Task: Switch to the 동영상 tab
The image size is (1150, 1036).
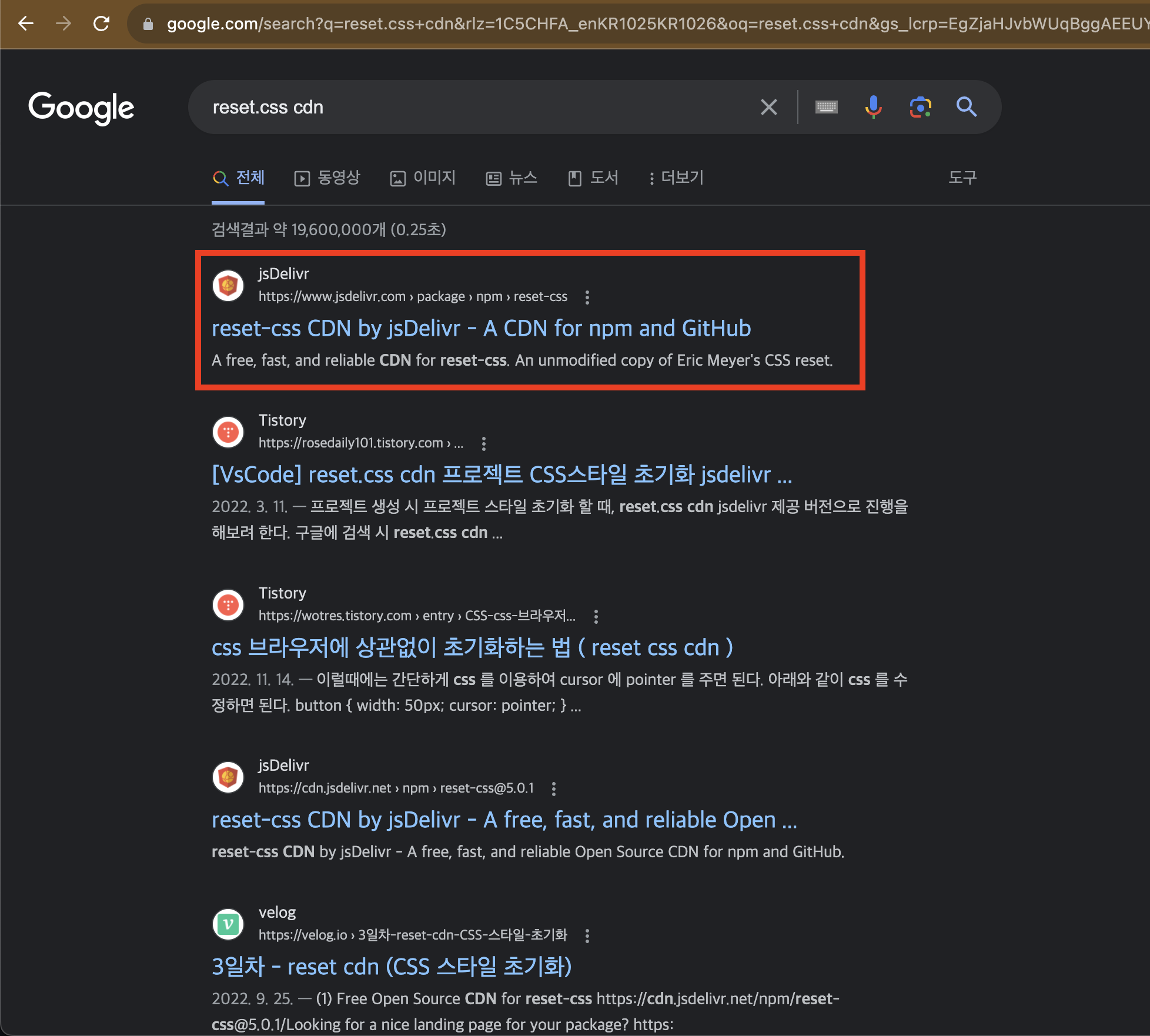Action: pos(327,178)
